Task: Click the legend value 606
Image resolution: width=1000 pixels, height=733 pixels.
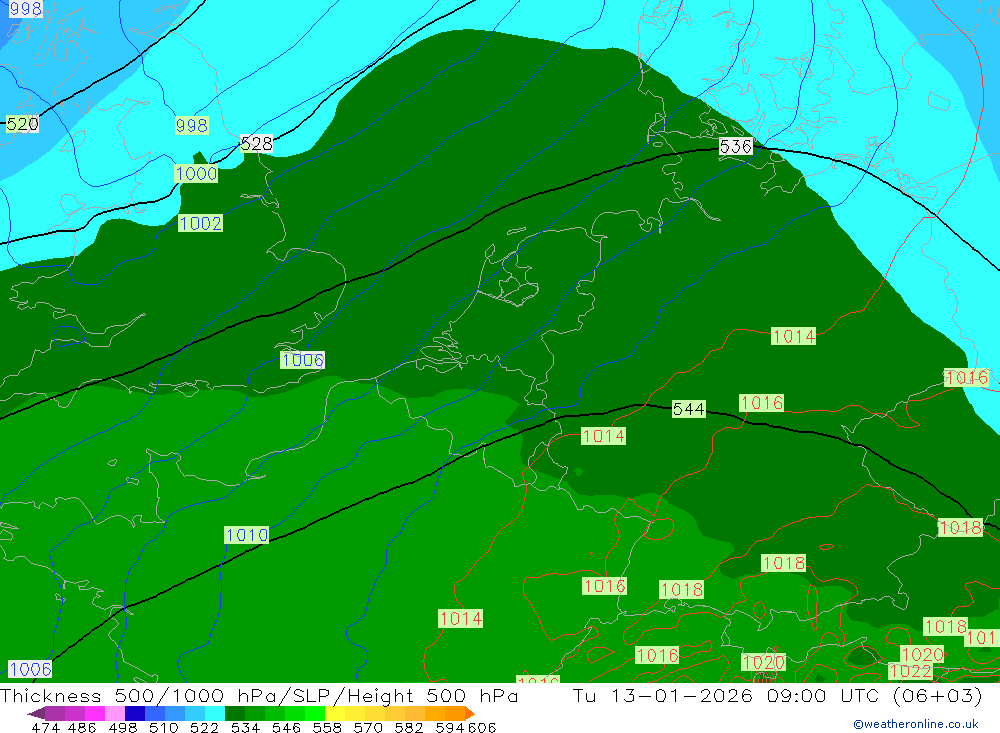Action: (x=482, y=727)
